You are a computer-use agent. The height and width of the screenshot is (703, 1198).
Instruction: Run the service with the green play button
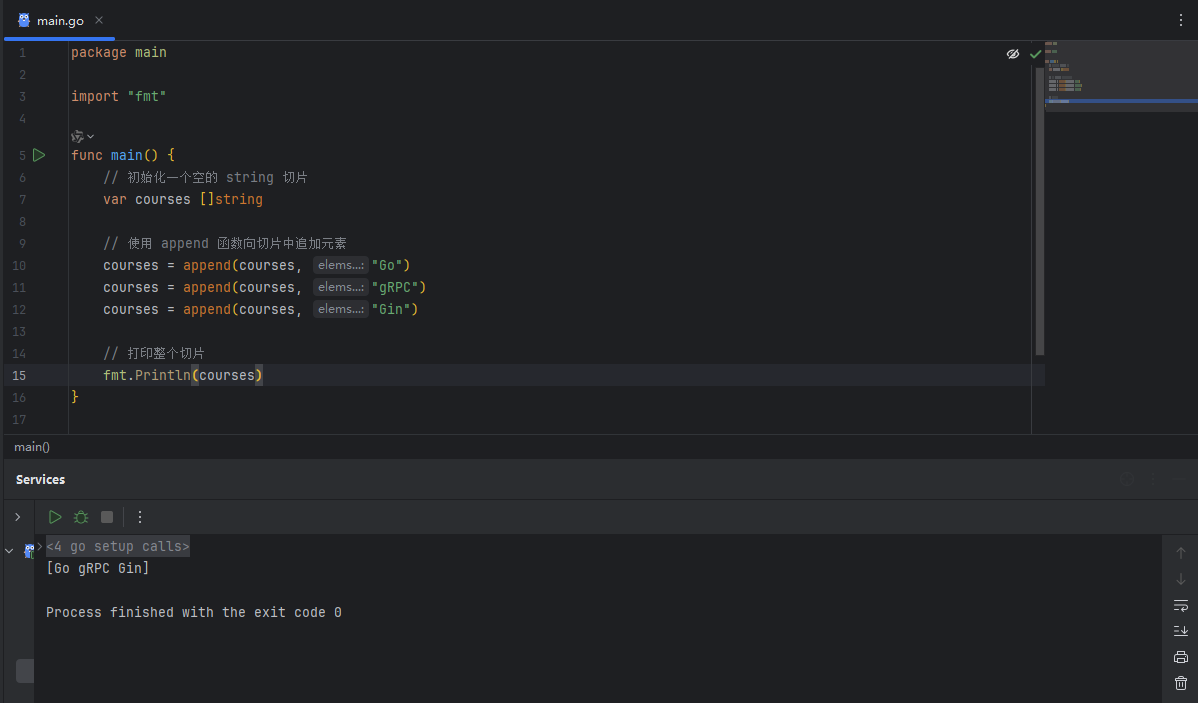pyautogui.click(x=55, y=517)
